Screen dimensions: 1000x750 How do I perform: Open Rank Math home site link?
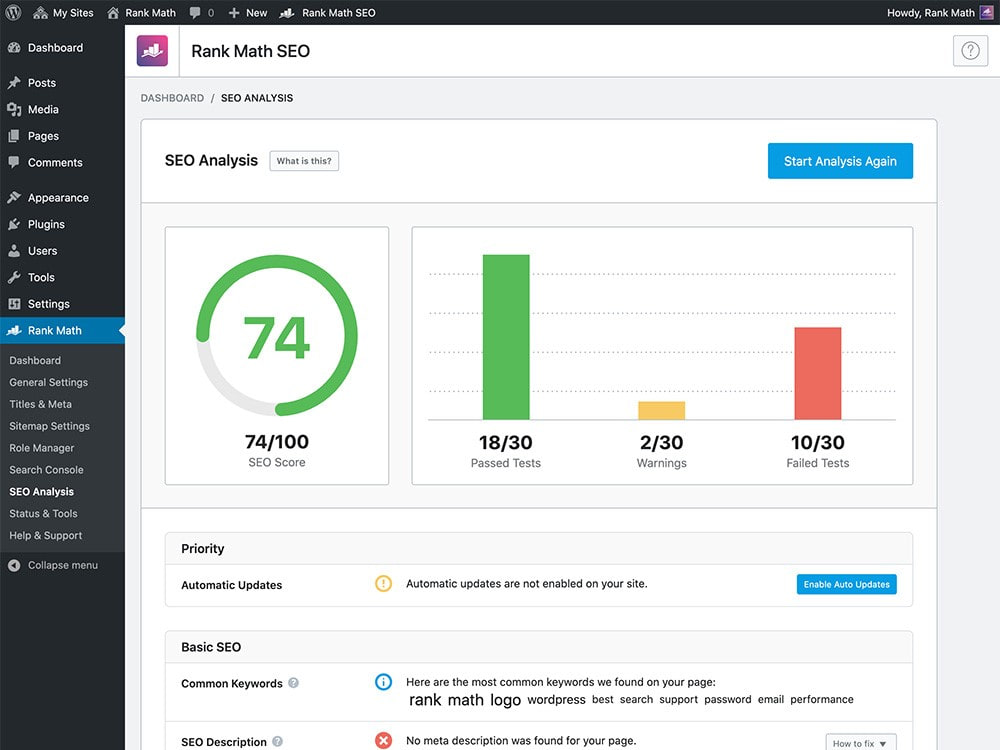pos(142,13)
